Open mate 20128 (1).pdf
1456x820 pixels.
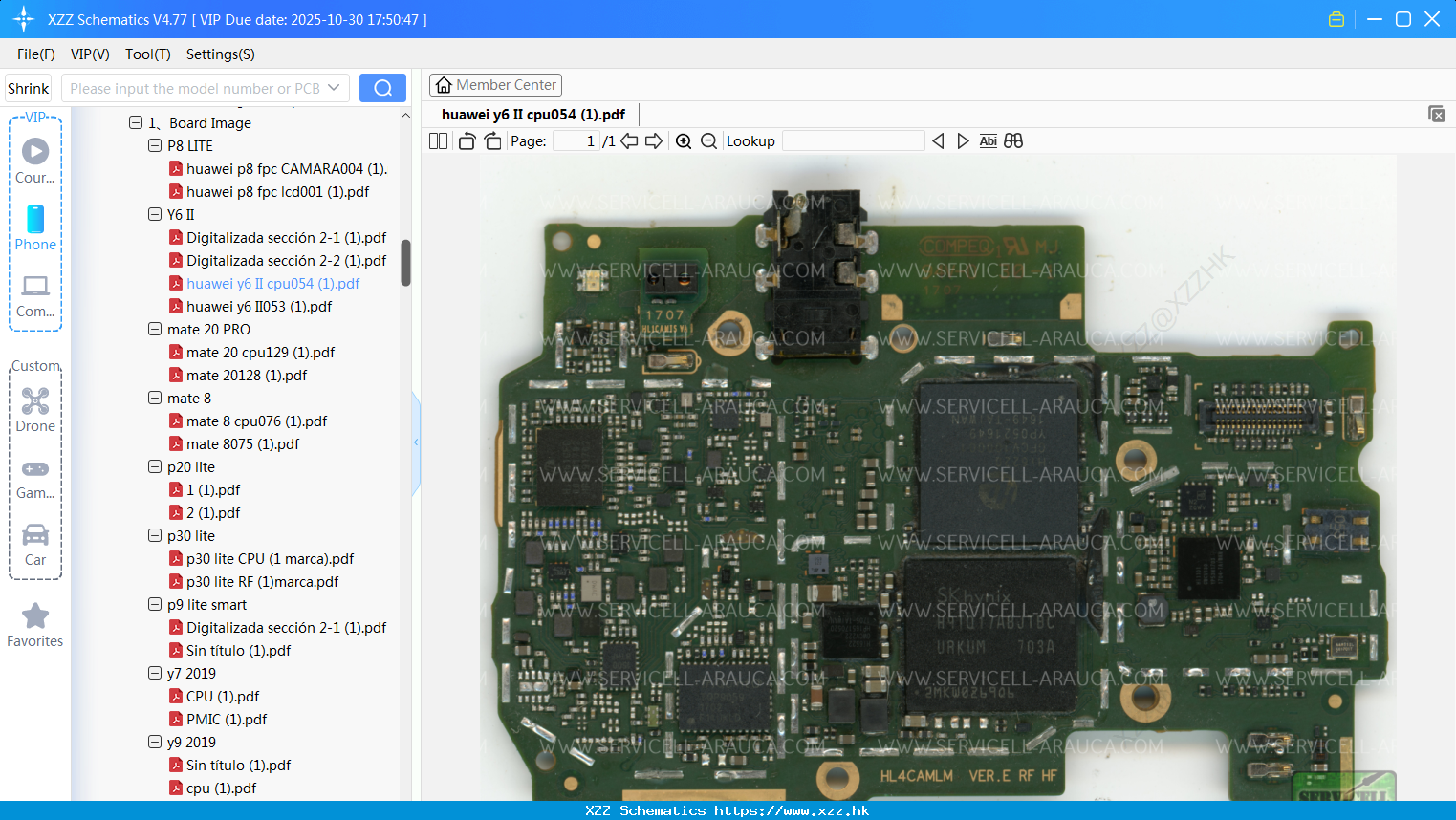[247, 375]
